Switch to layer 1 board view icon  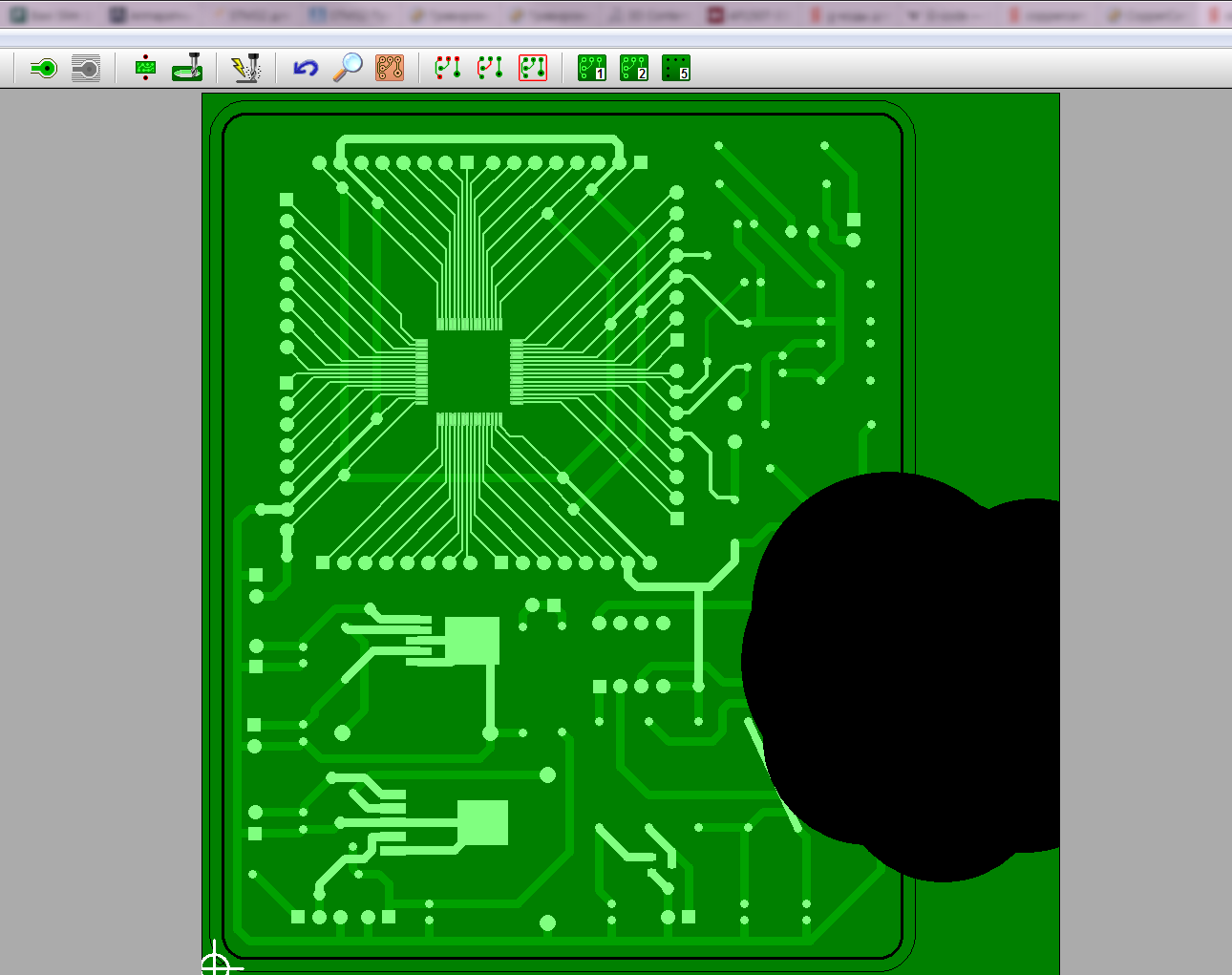point(592,68)
